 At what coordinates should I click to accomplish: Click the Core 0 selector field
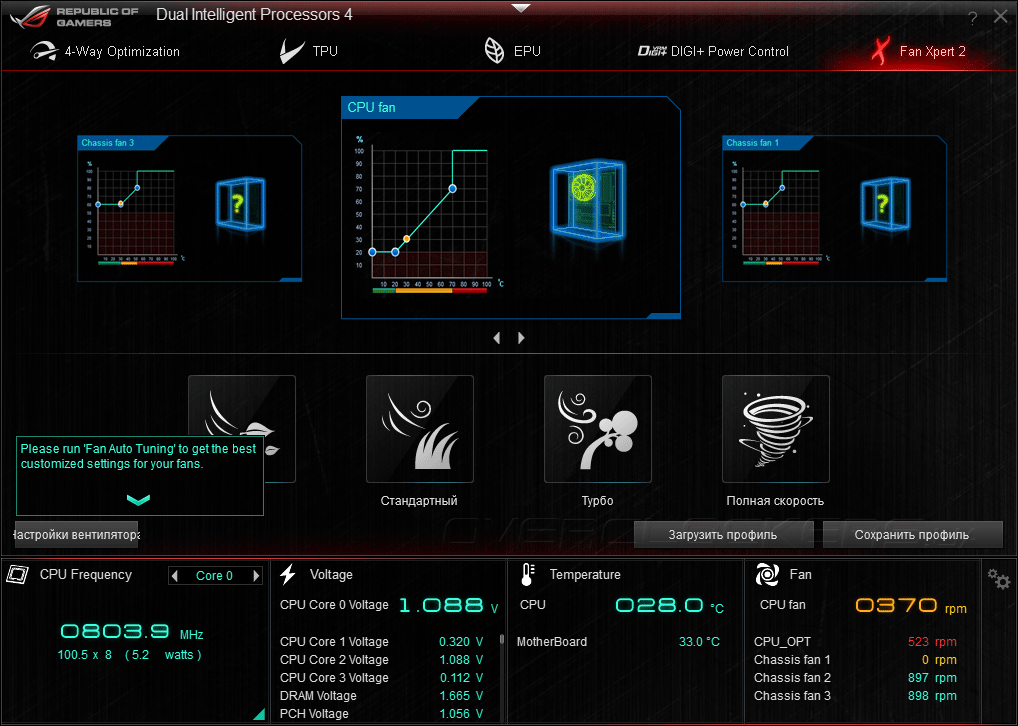pyautogui.click(x=214, y=575)
